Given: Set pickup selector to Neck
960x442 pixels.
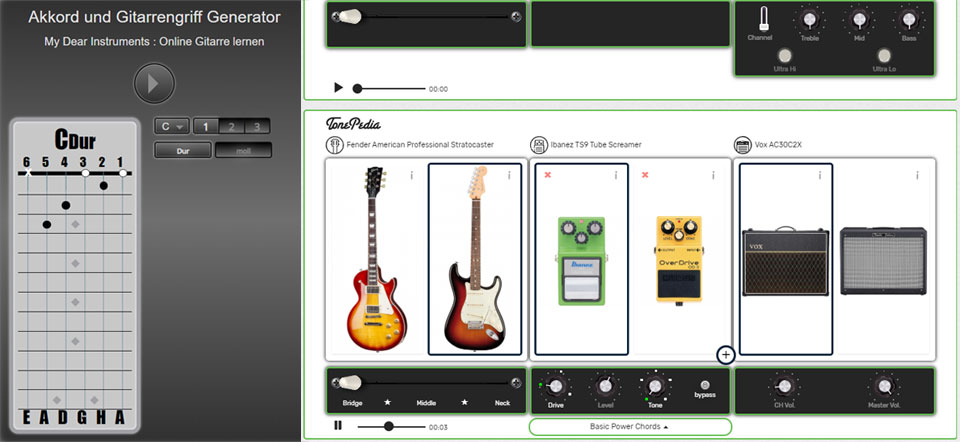Looking at the screenshot, I should [x=502, y=403].
